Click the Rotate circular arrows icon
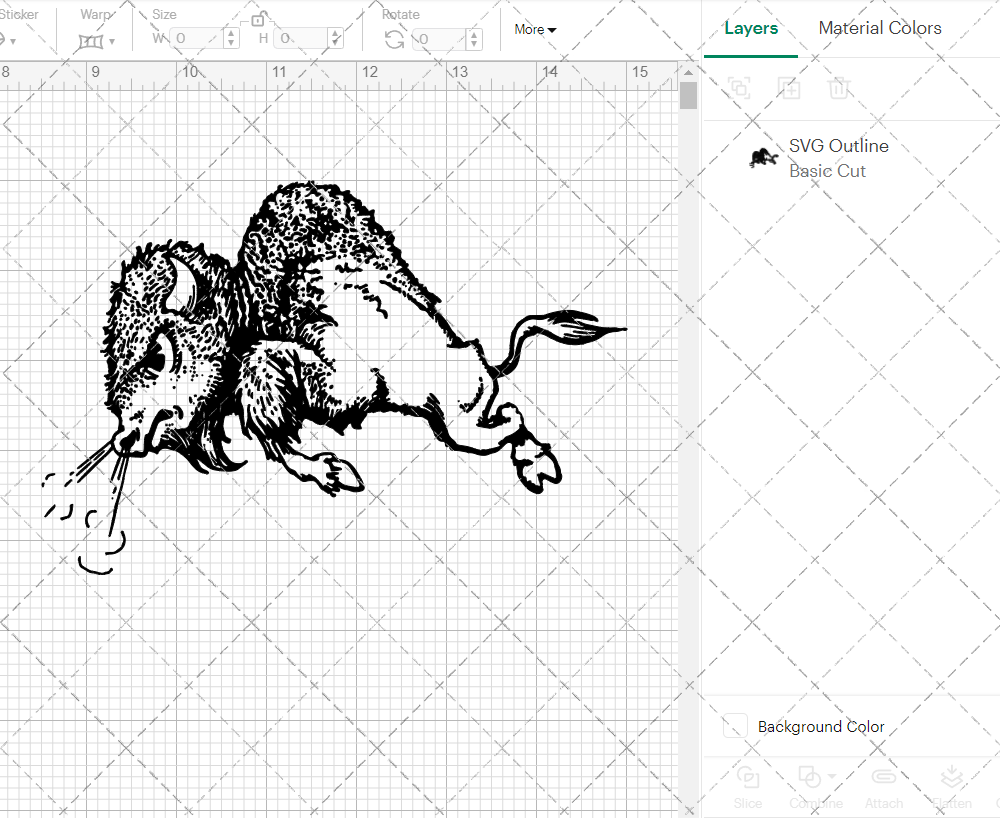 (395, 40)
